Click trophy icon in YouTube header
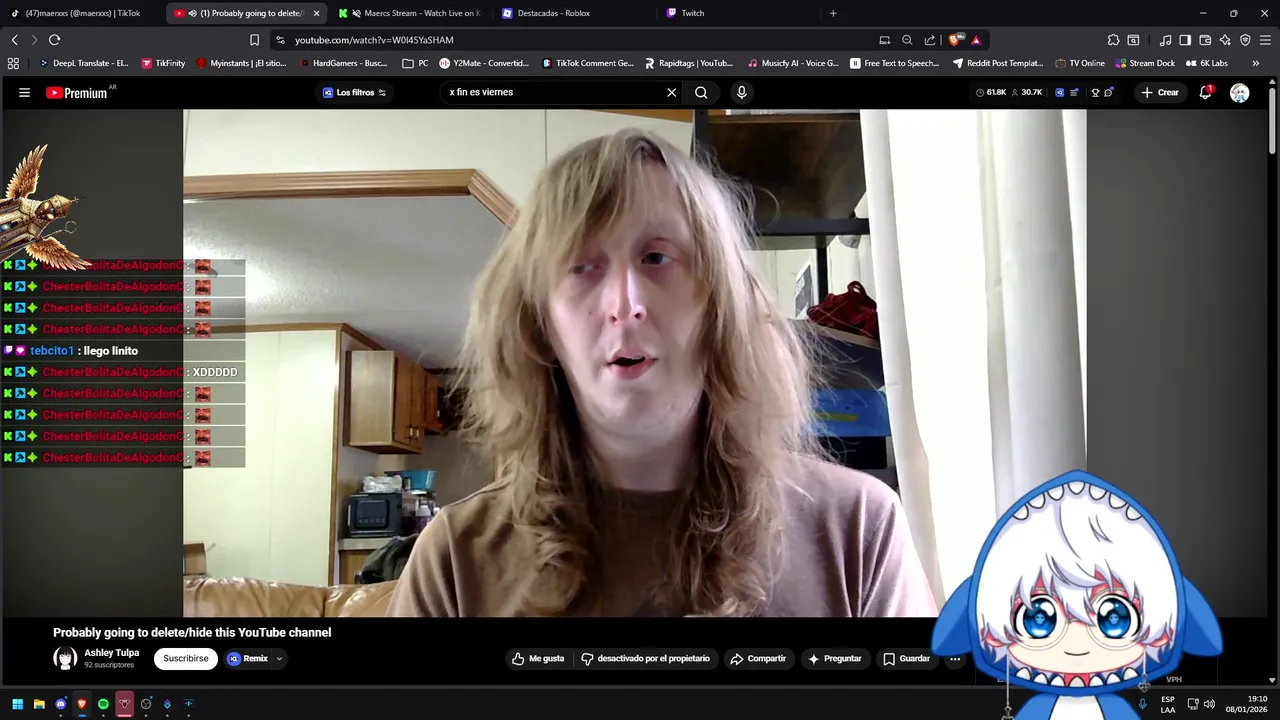 (1095, 92)
